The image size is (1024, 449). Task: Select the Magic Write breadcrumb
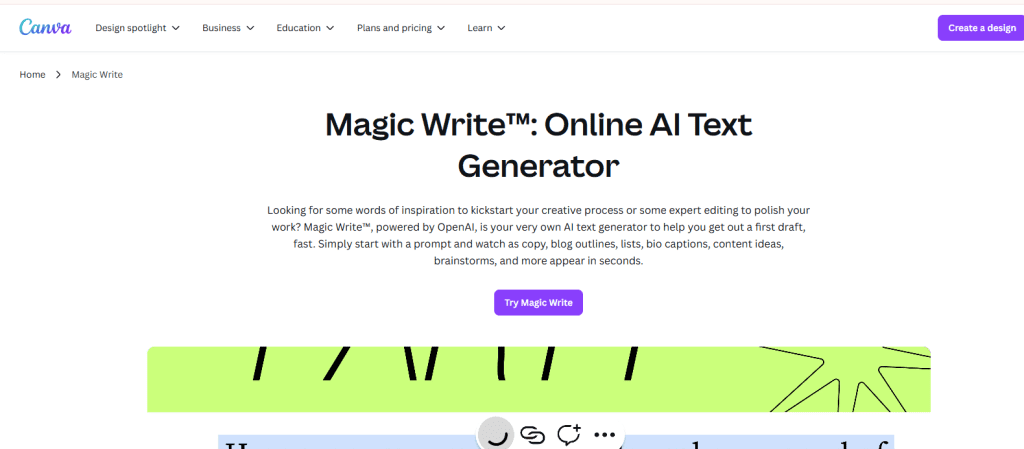[x=97, y=74]
